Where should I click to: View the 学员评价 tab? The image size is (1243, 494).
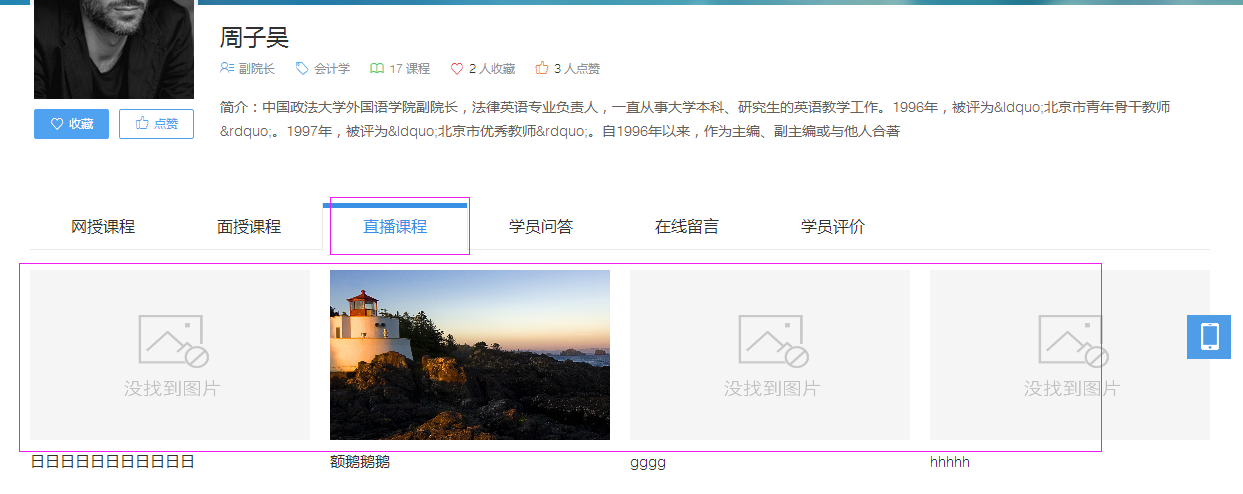(x=833, y=227)
